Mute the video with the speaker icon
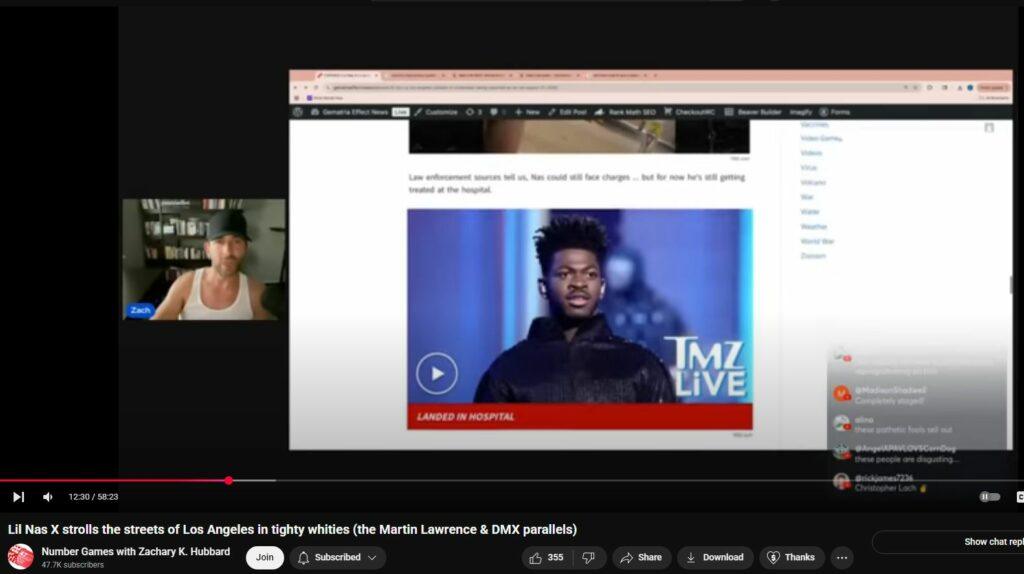Image resolution: width=1024 pixels, height=574 pixels. pyautogui.click(x=48, y=497)
